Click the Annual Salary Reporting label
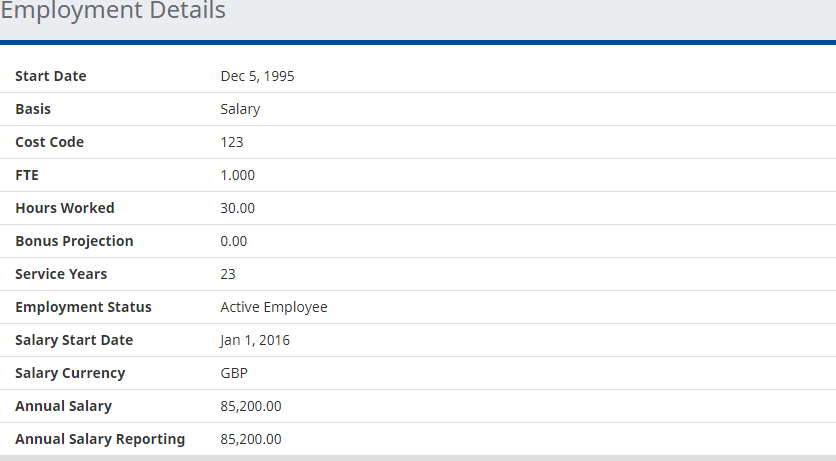The height and width of the screenshot is (461, 836). tap(100, 439)
